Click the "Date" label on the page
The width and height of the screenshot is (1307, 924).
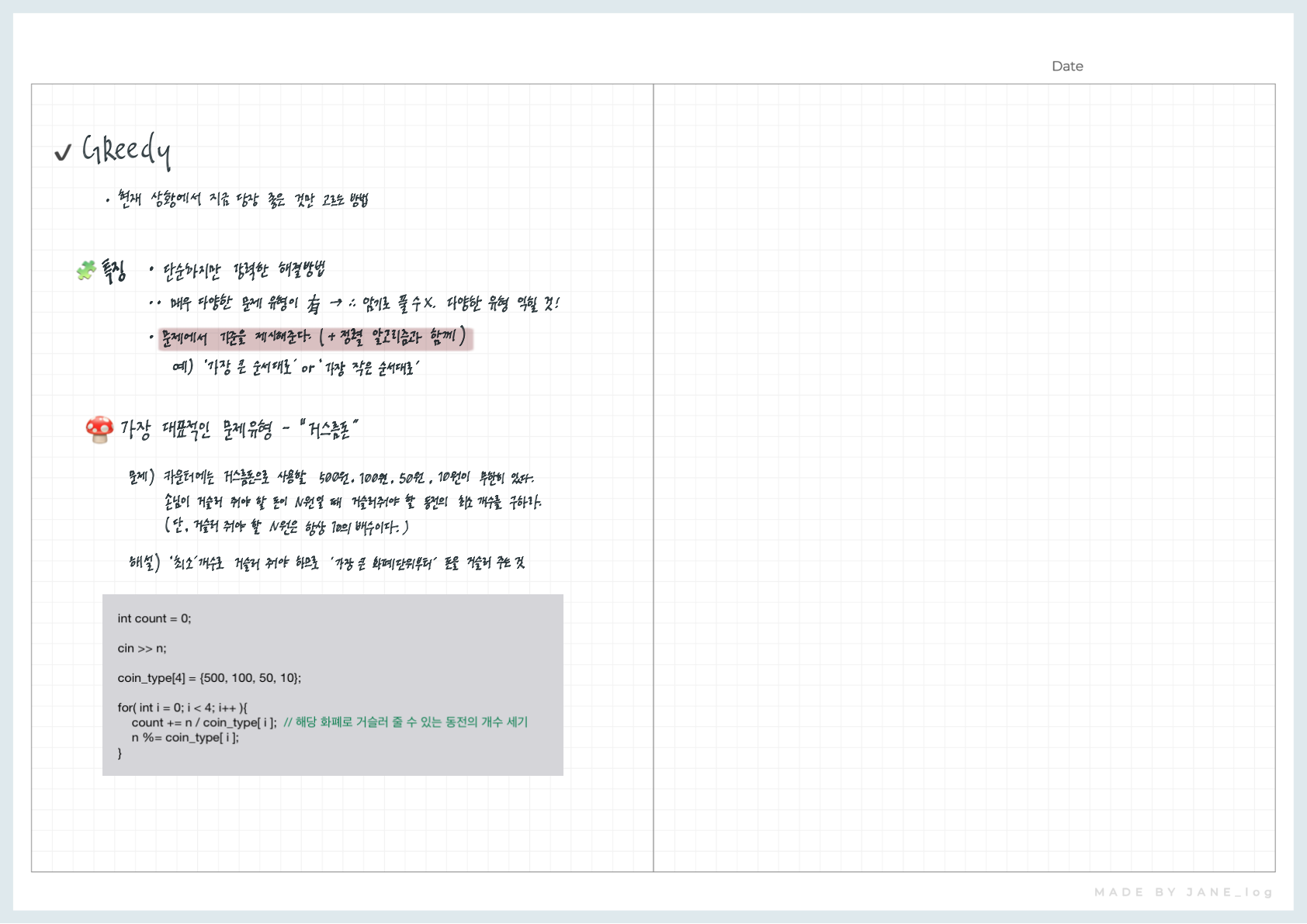[1067, 67]
